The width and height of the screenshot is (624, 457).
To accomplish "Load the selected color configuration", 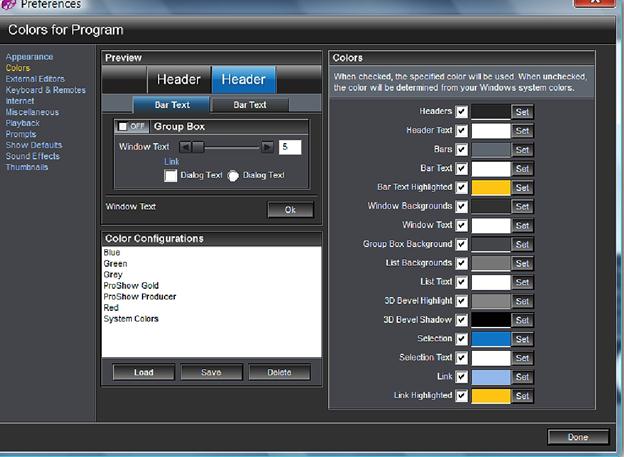I will 144,372.
